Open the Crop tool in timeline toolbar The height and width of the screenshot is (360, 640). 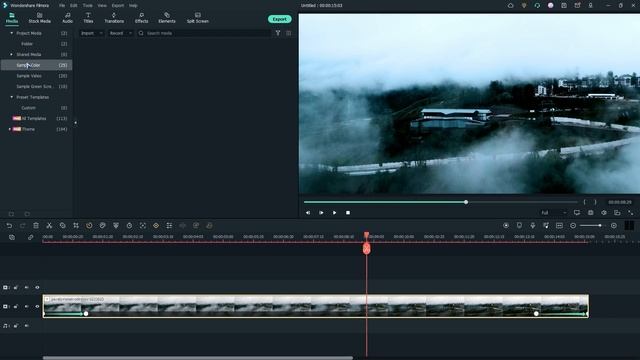(76, 225)
